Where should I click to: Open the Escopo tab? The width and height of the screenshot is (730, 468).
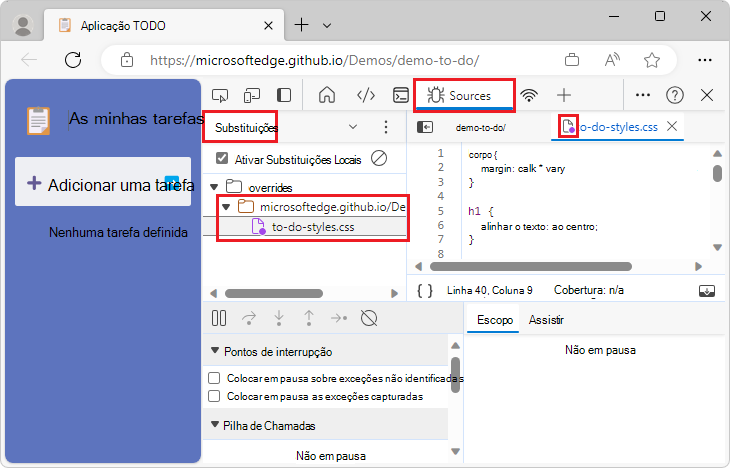click(494, 320)
